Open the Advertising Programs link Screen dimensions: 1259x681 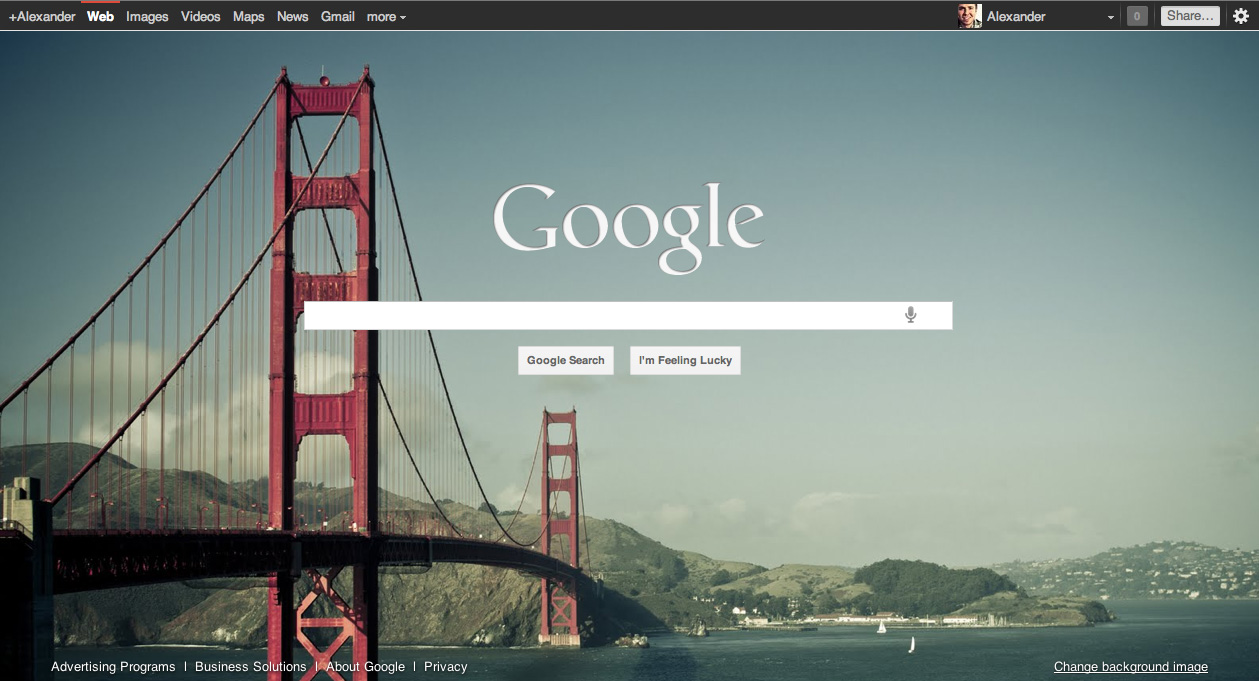(x=113, y=666)
